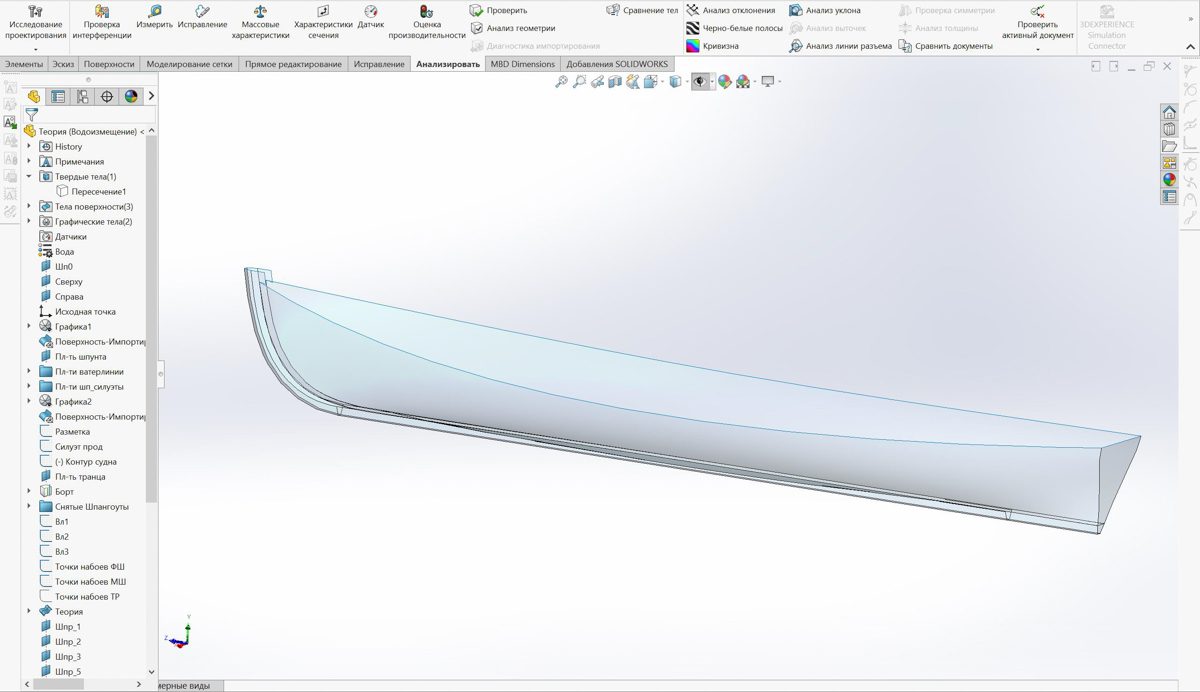This screenshot has height=692, width=1200.
Task: Click the Curvature analysis icon
Action: pos(694,46)
